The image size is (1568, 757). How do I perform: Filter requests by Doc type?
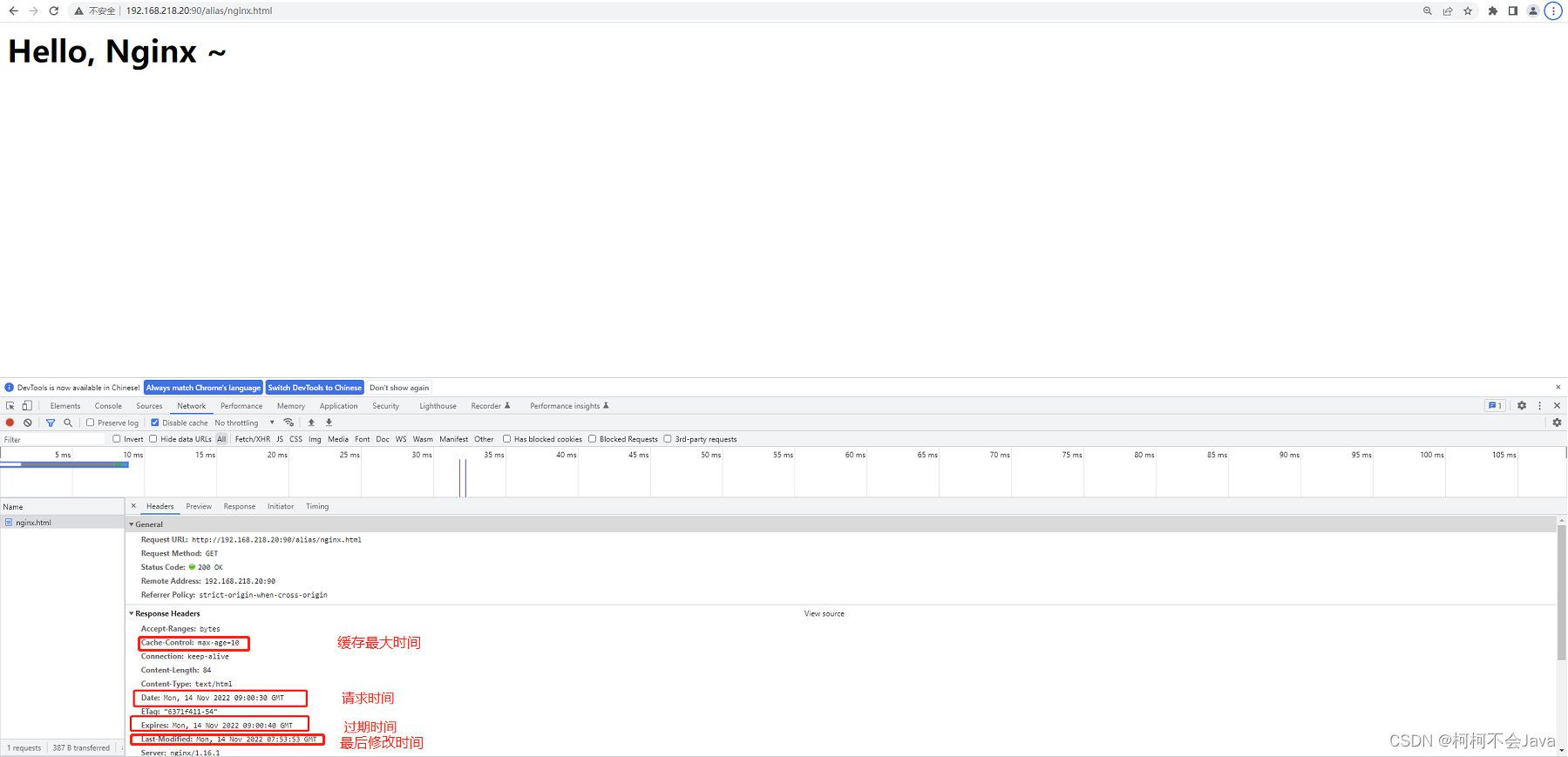383,439
